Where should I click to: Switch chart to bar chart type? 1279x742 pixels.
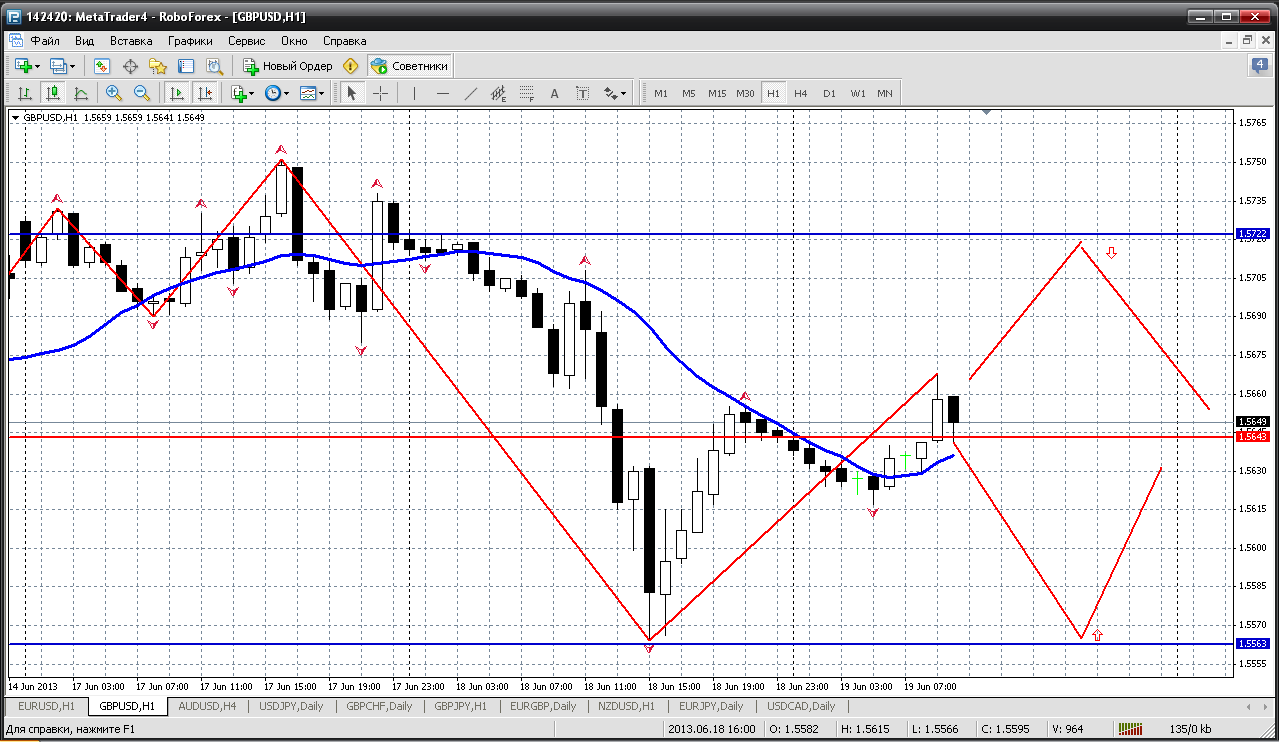25,93
